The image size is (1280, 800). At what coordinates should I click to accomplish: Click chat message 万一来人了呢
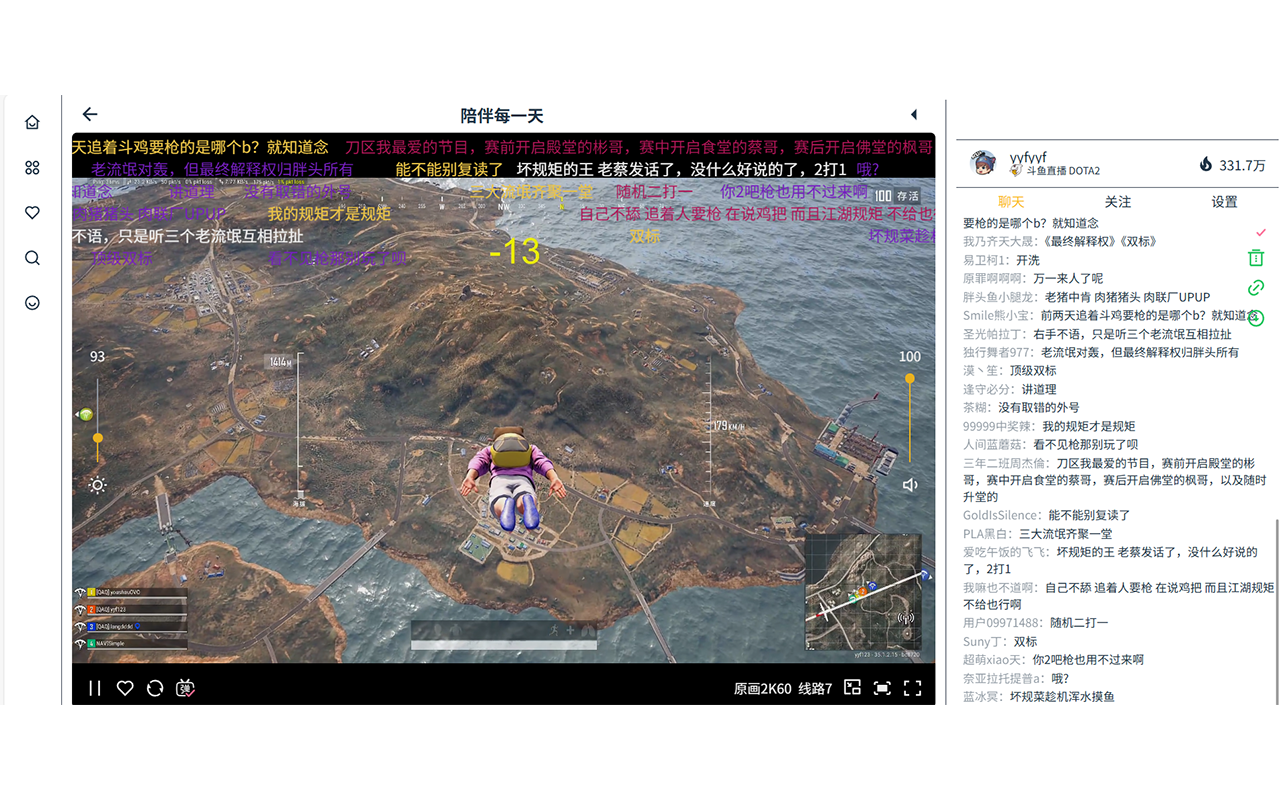coord(1068,278)
